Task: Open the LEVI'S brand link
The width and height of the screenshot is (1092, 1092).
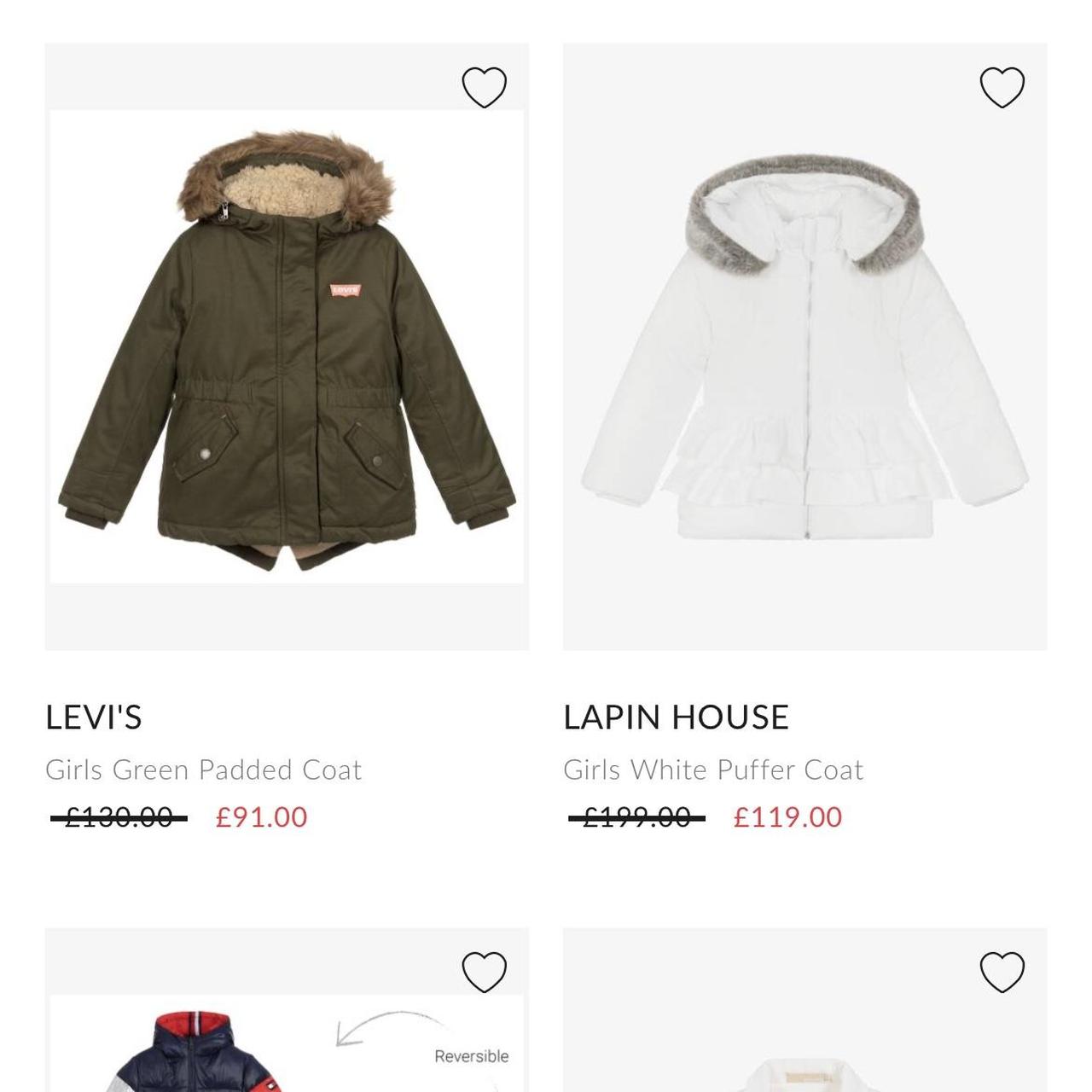Action: [93, 717]
